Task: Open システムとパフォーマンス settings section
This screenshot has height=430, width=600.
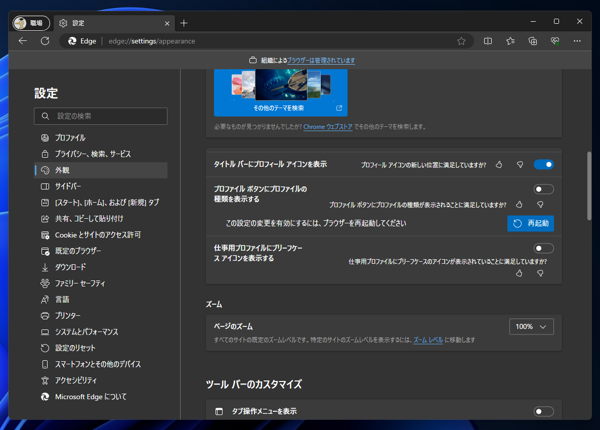Action: 86,332
